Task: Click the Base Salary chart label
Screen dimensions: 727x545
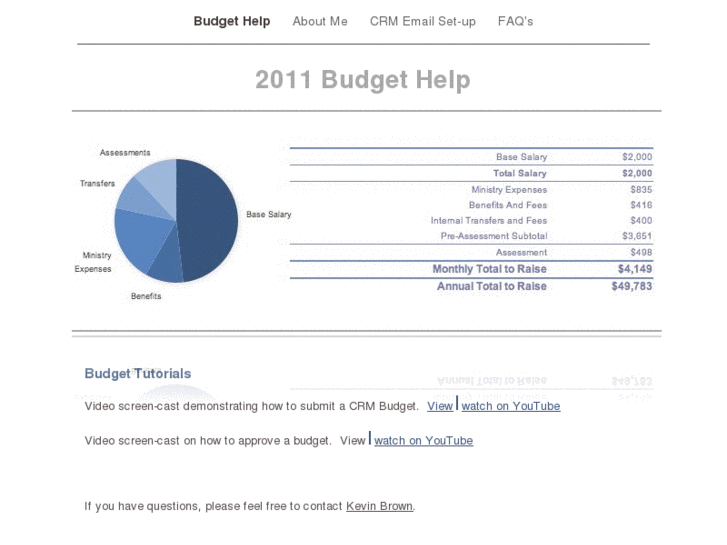Action: pyautogui.click(x=268, y=214)
